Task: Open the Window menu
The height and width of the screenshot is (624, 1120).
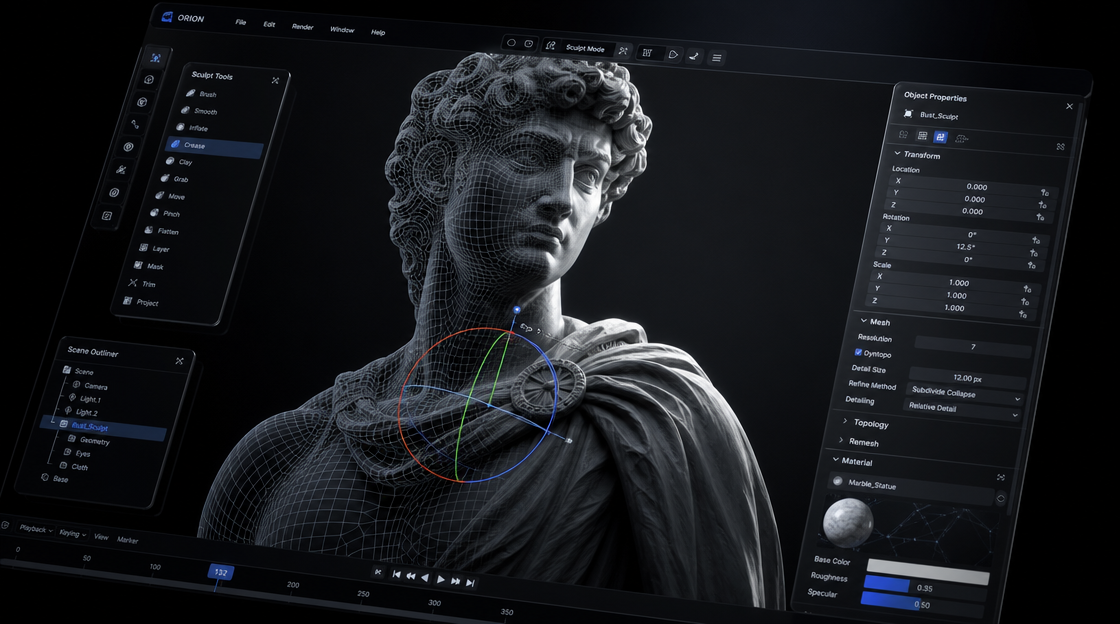Action: 342,30
